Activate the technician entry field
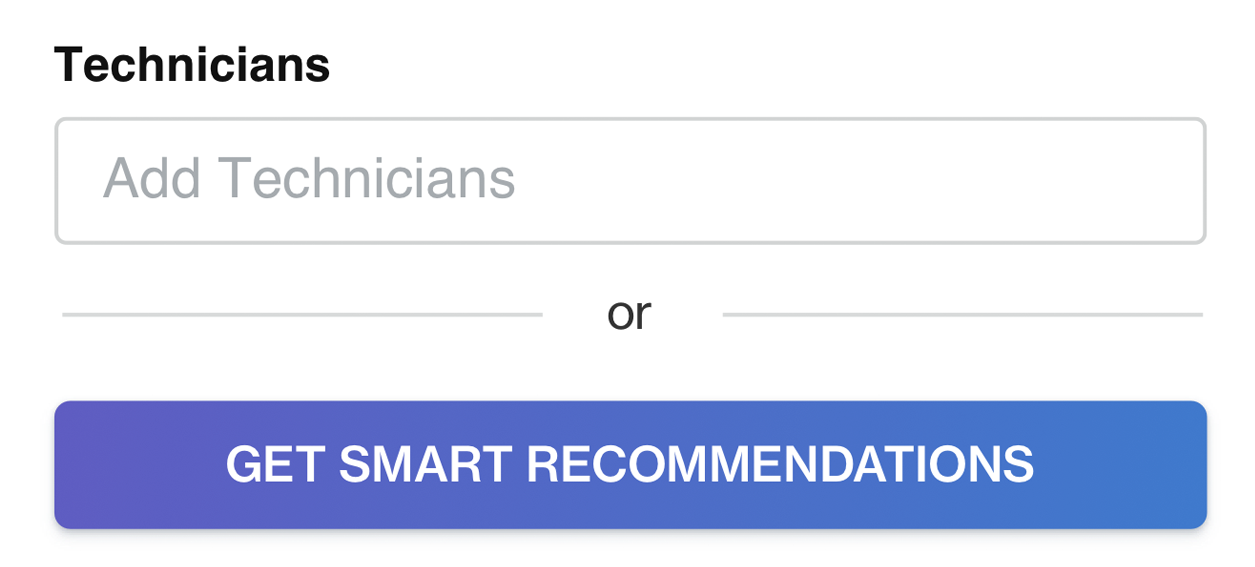Screen dimensions: 1255x567 coord(630,181)
